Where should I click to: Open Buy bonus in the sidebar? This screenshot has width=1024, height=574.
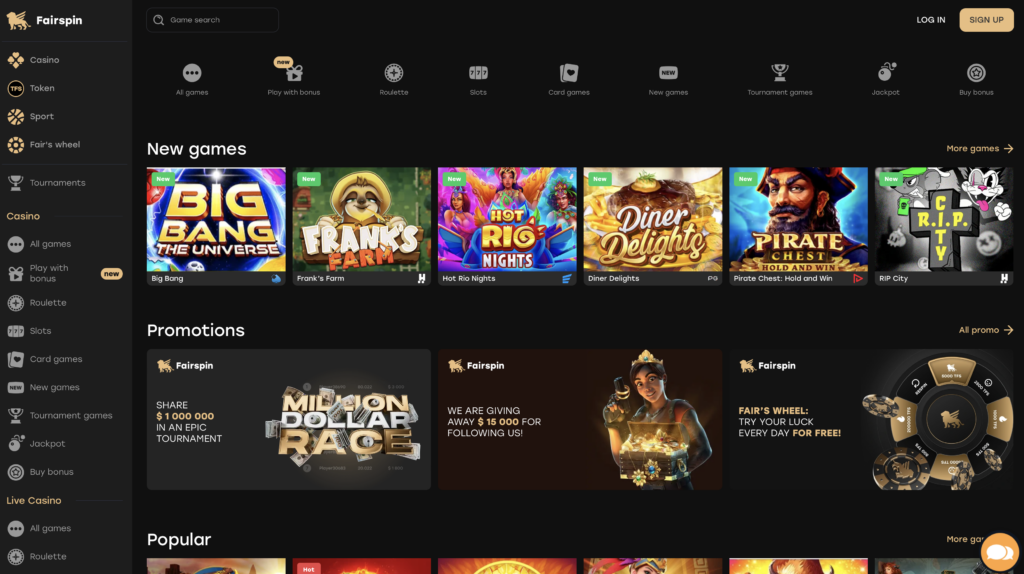(x=40, y=471)
